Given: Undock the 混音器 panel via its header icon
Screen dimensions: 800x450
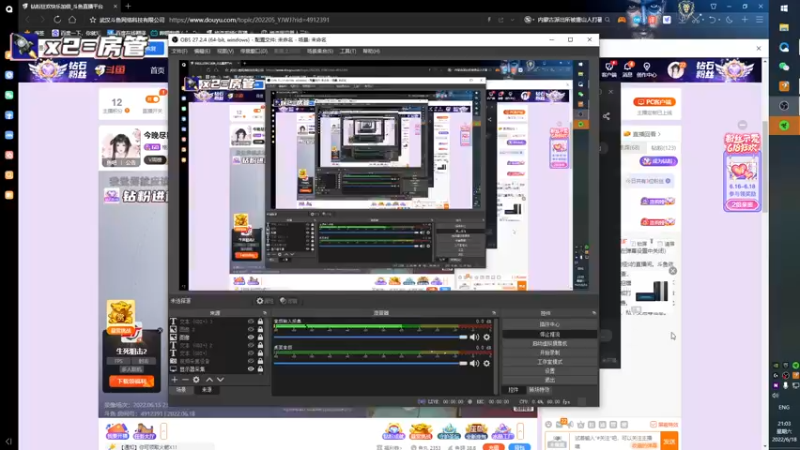Looking at the screenshot, I should click(493, 313).
